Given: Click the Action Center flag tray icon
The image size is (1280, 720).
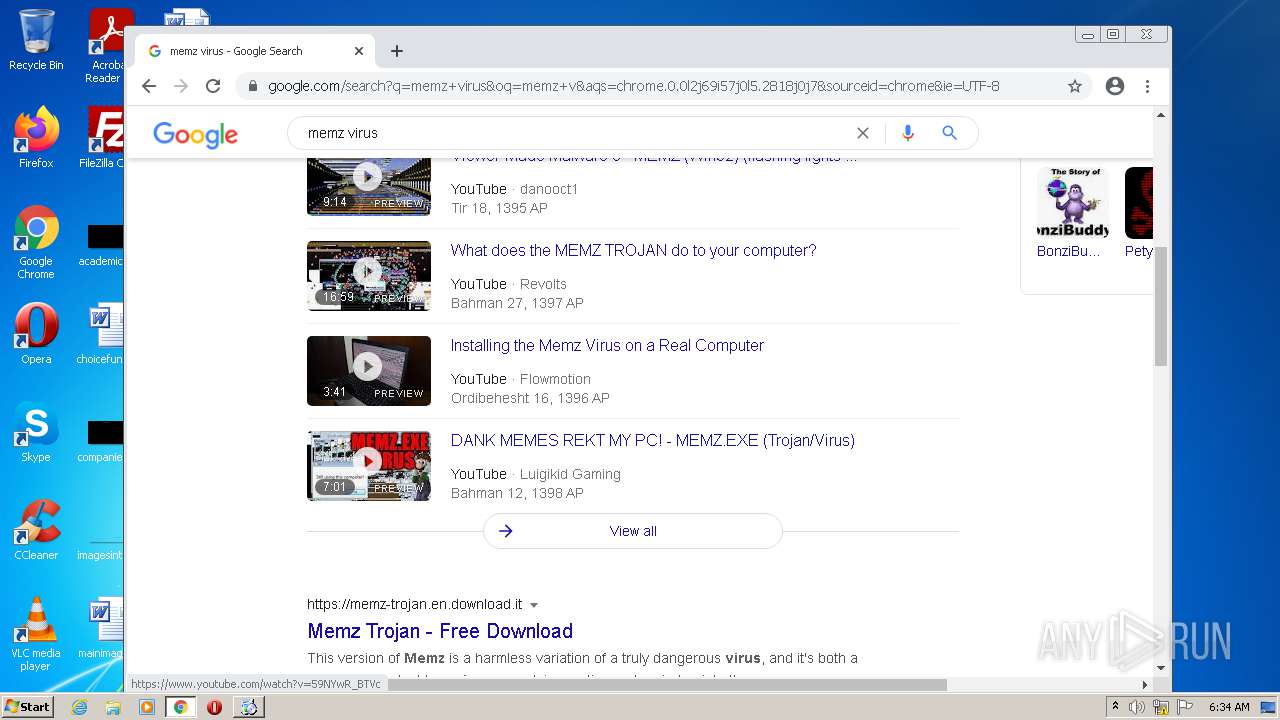Looking at the screenshot, I should coord(1185,707).
